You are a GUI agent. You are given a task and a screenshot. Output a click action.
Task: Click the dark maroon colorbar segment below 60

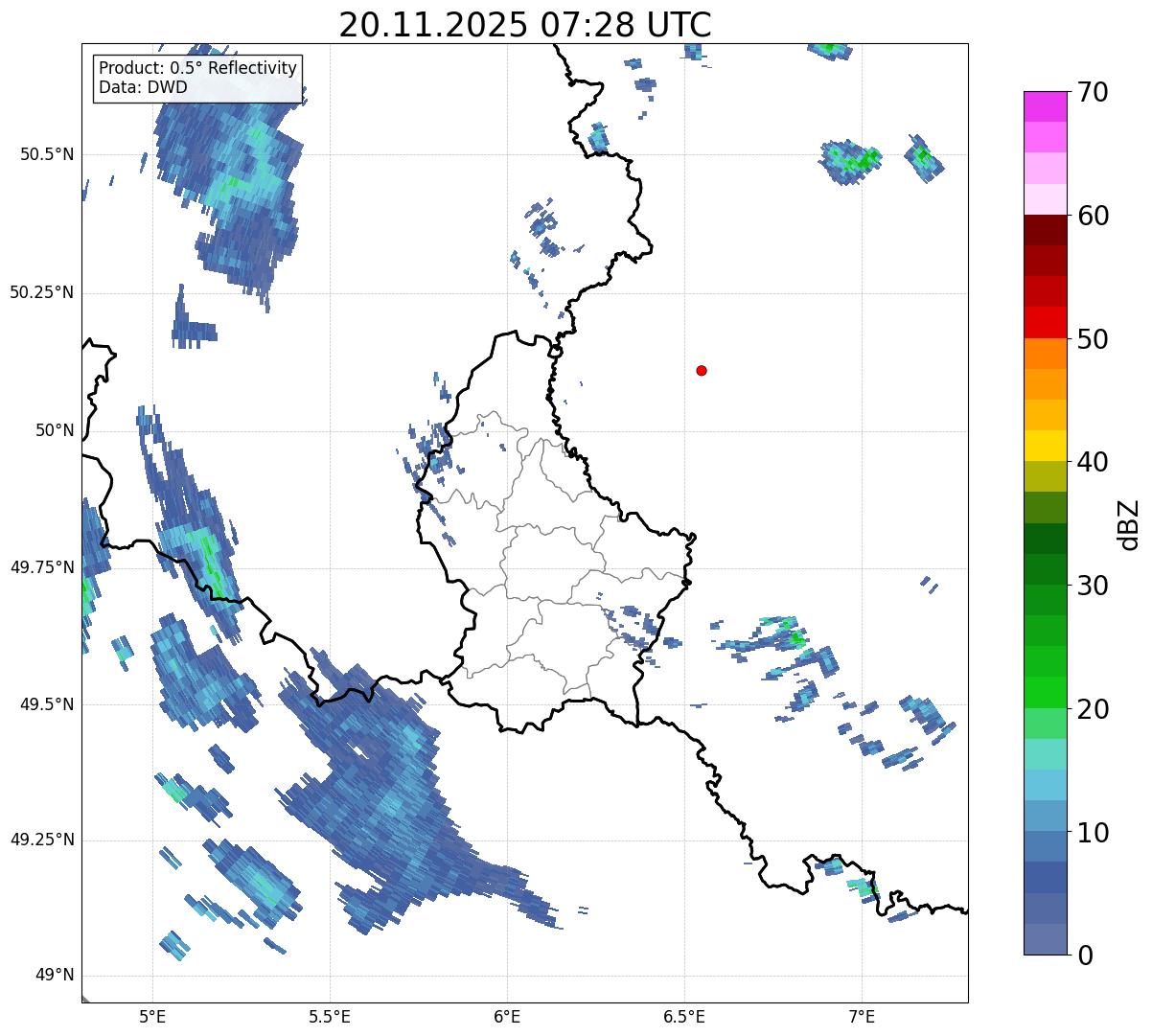point(1045,230)
